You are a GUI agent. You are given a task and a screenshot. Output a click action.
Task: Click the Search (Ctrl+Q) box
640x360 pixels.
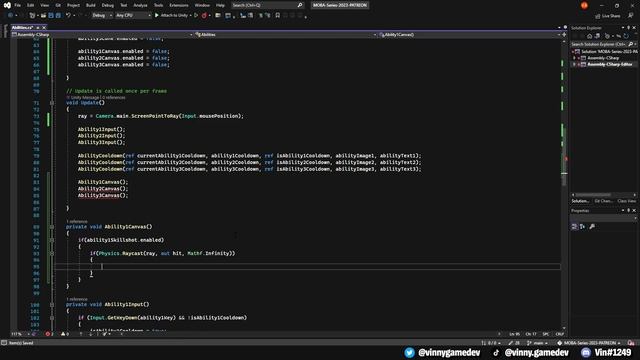[267, 5]
